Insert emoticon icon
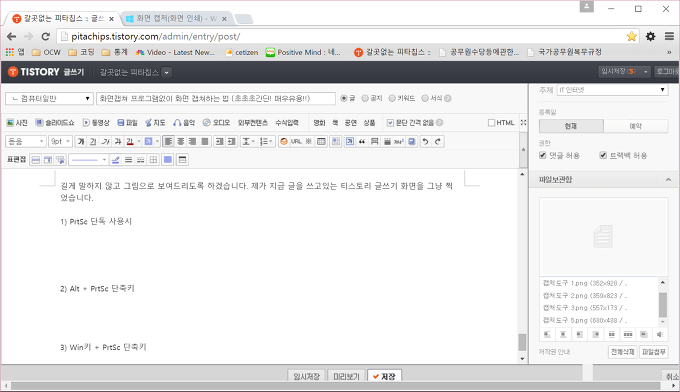 [x=284, y=141]
